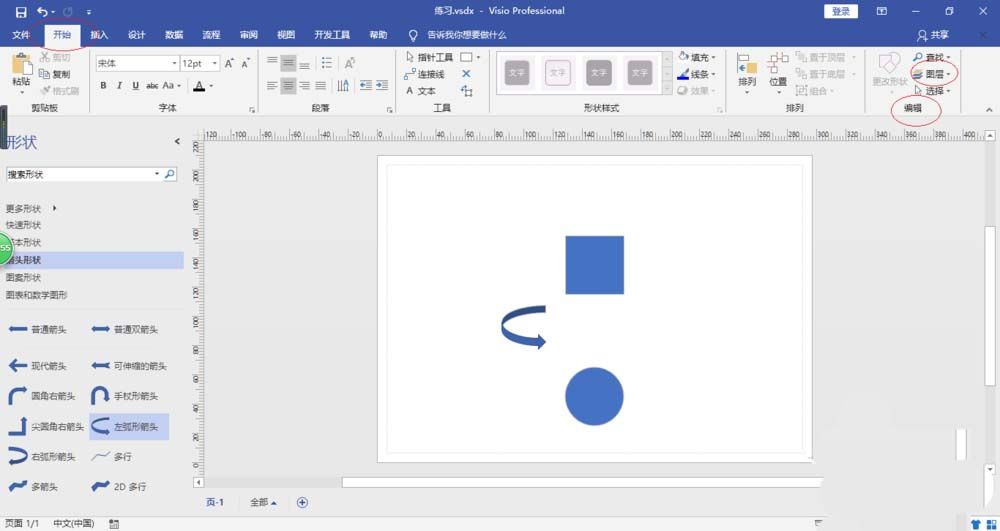The width and height of the screenshot is (1000, 531).
Task: Switch to the Review (审阅) tab
Action: coord(249,35)
